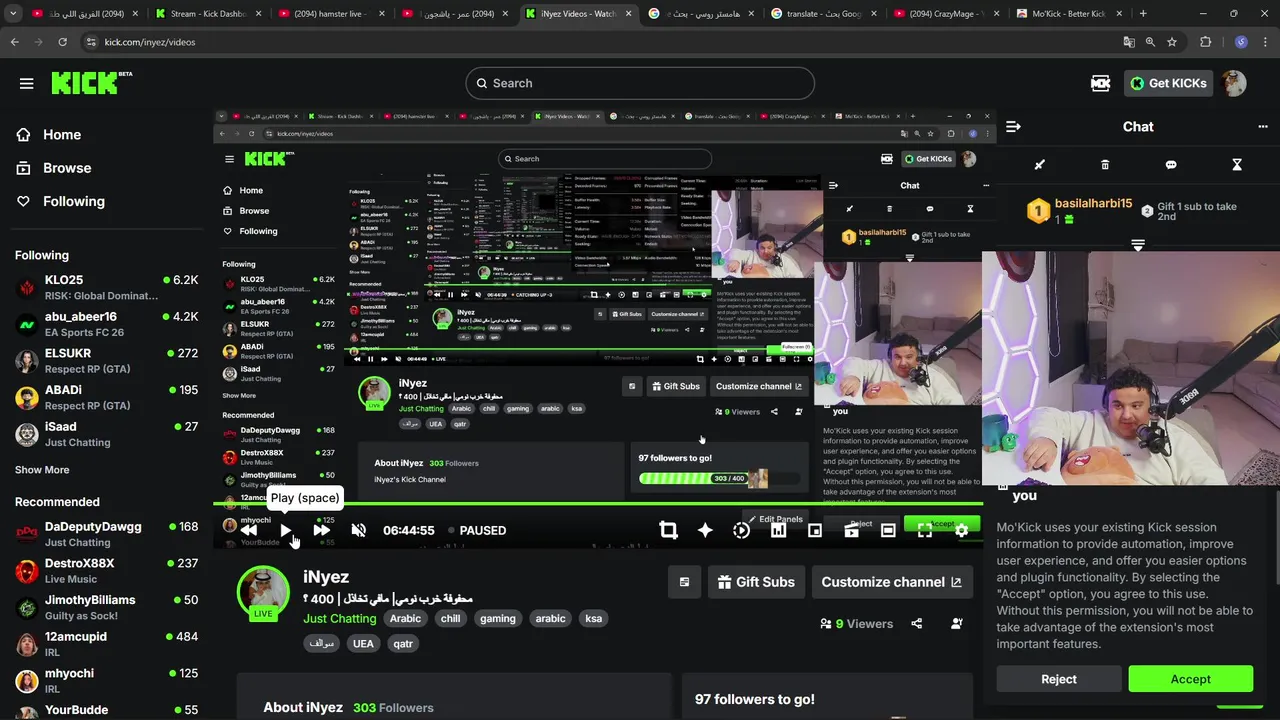Image resolution: width=1280 pixels, height=720 pixels.
Task: Toggle theater mode in player
Action: pos(888,530)
